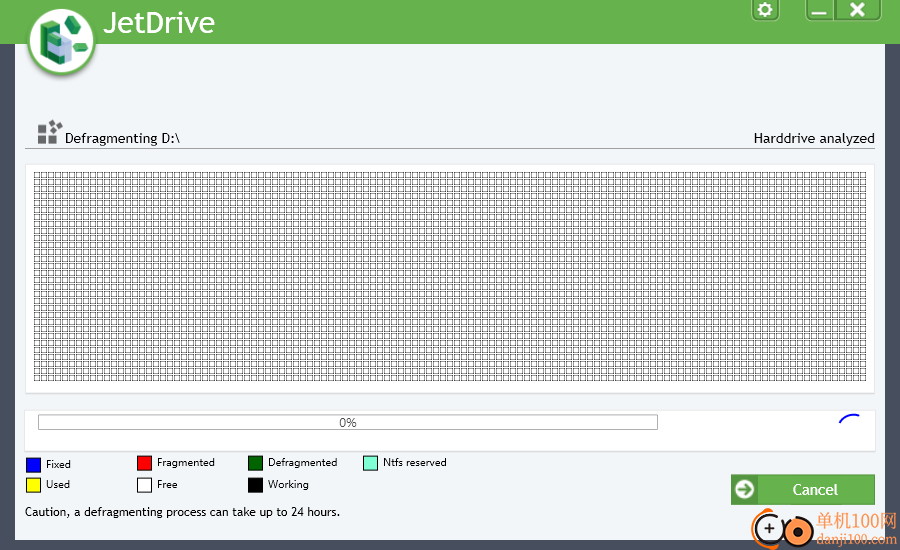Click the white Free color swatch
Viewport: 900px width, 550px height.
tap(145, 485)
